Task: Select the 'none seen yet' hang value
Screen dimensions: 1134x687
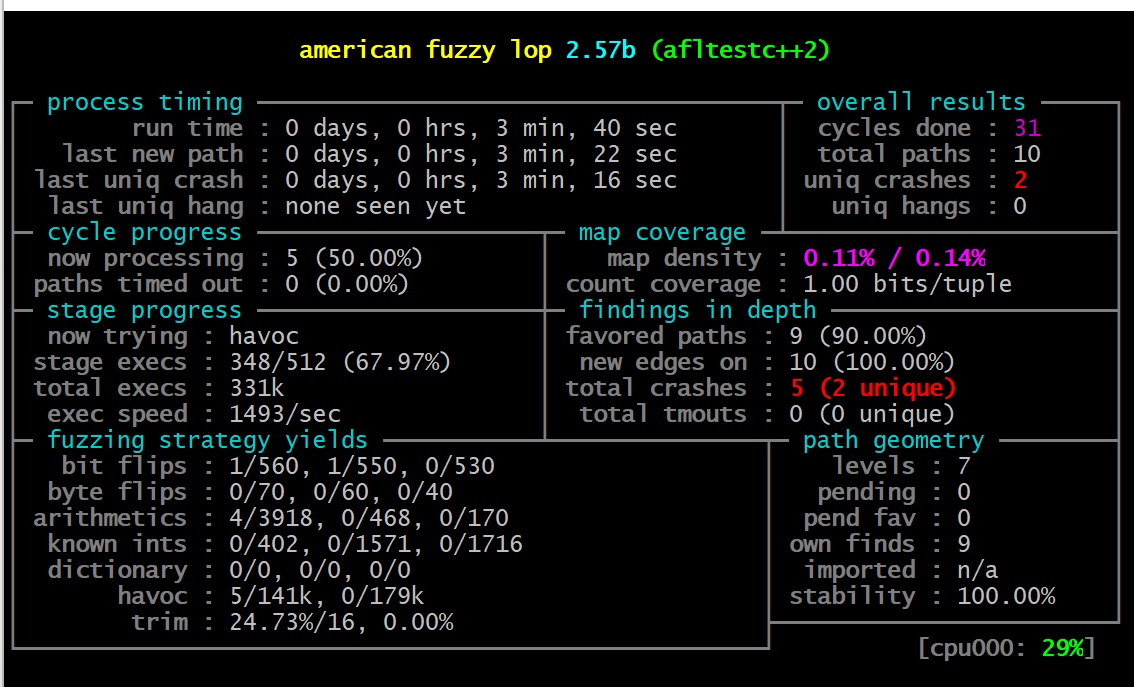Action: pos(375,207)
